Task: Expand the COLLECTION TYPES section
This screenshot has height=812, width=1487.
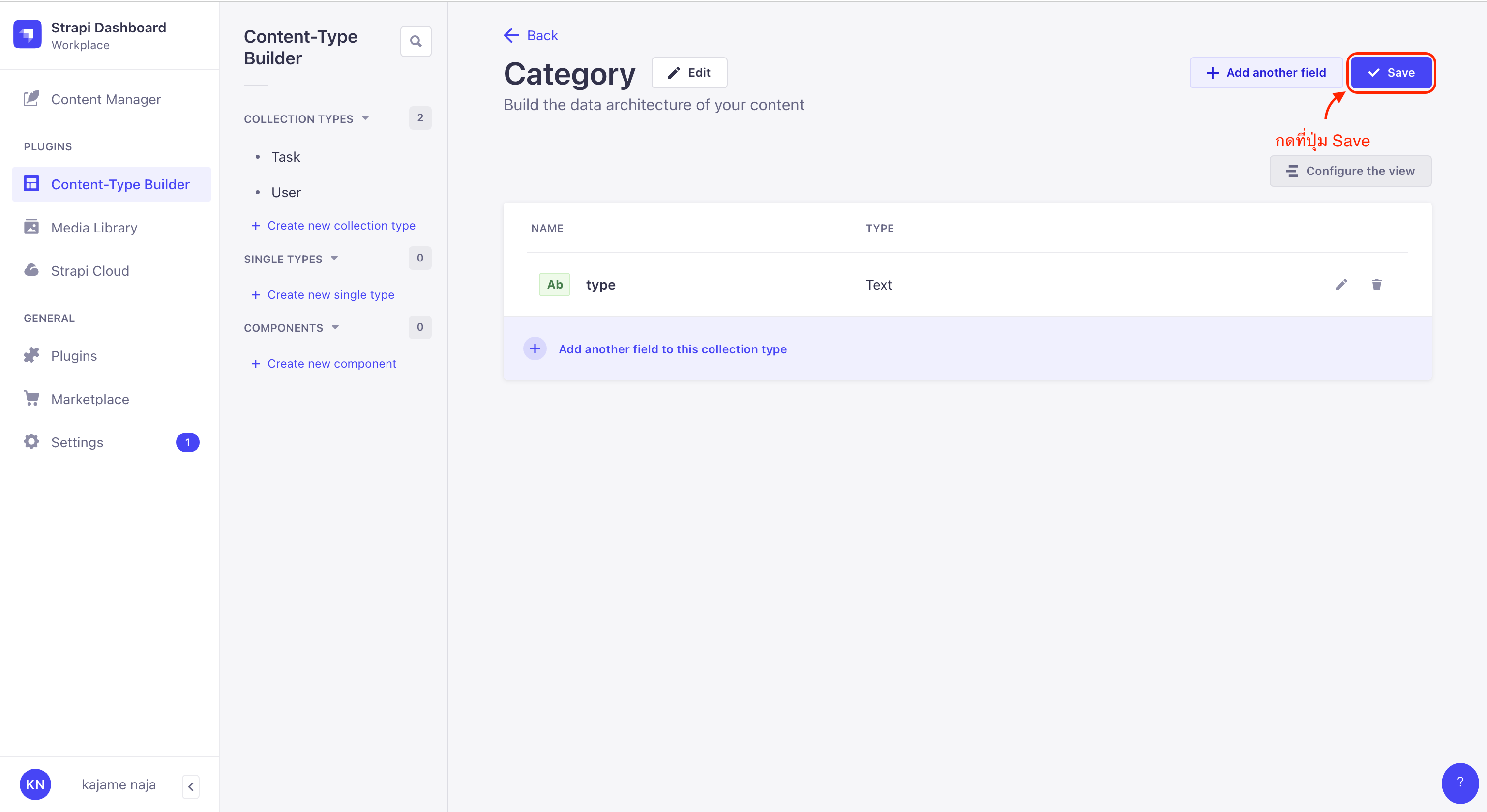Action: pyautogui.click(x=306, y=119)
